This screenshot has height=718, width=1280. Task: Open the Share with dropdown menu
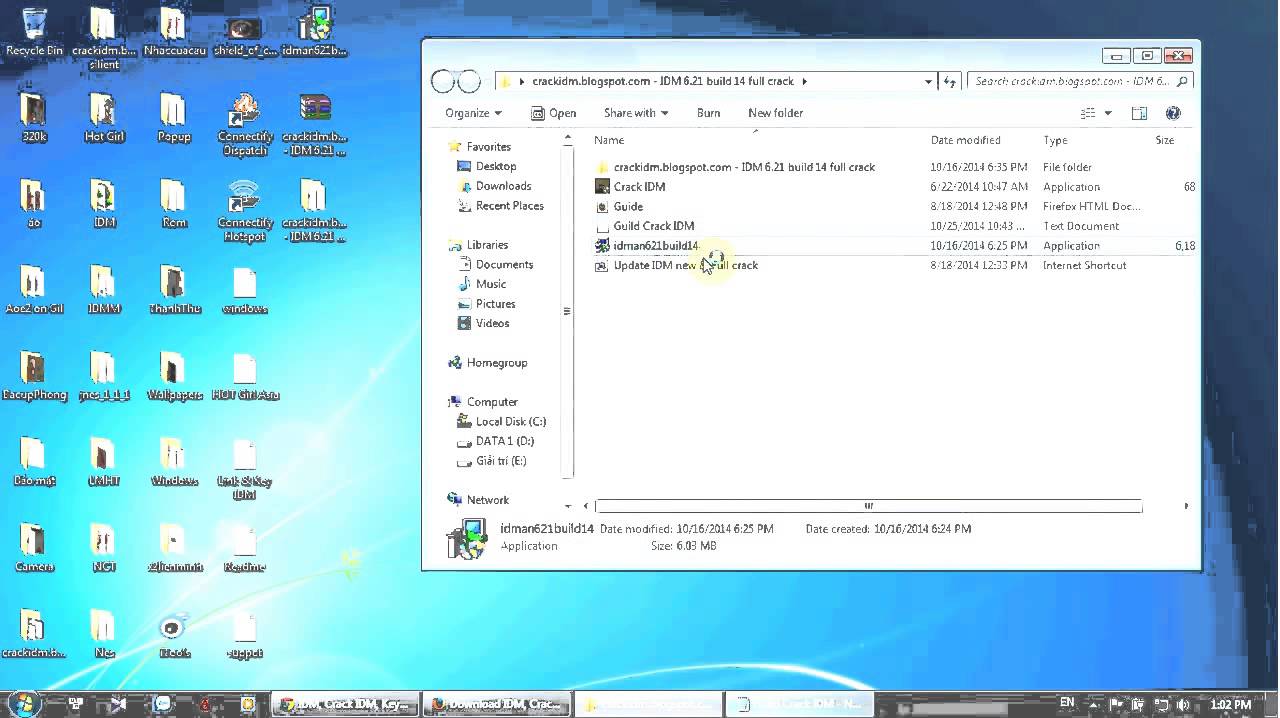pyautogui.click(x=636, y=113)
